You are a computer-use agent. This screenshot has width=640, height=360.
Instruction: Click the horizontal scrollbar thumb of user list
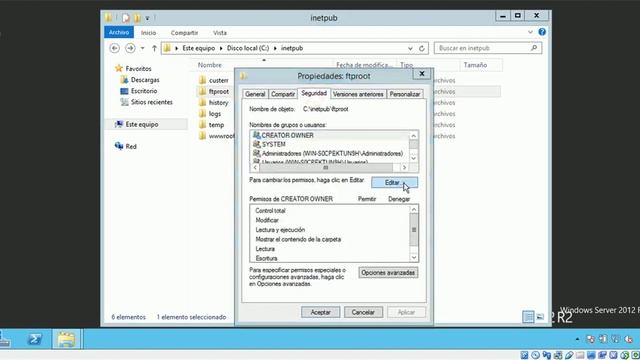coord(326,167)
